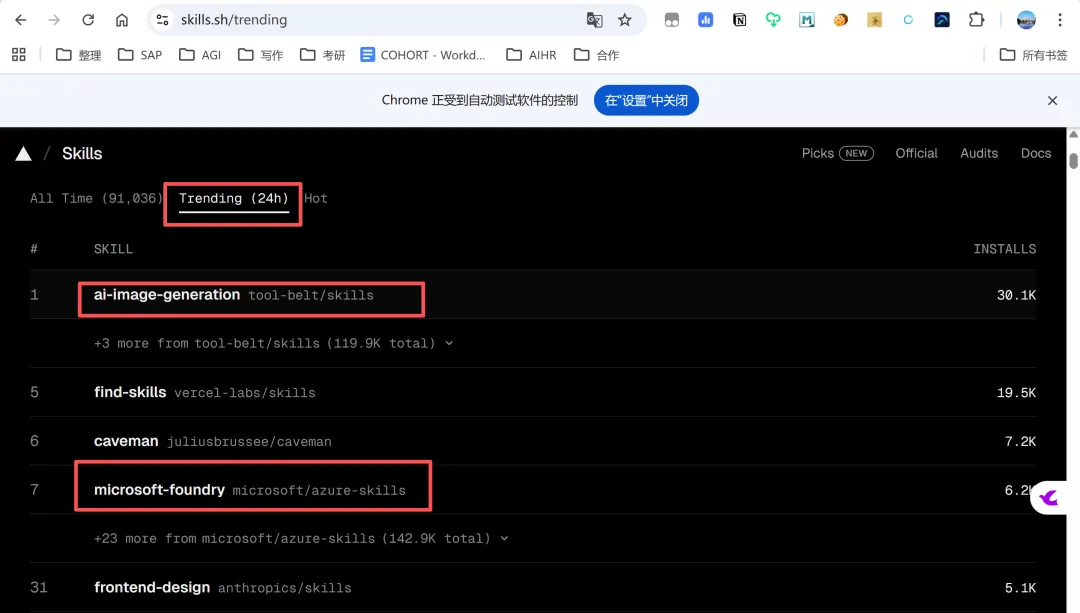Open the Notion extension icon
Image resolution: width=1080 pixels, height=613 pixels.
tap(739, 20)
